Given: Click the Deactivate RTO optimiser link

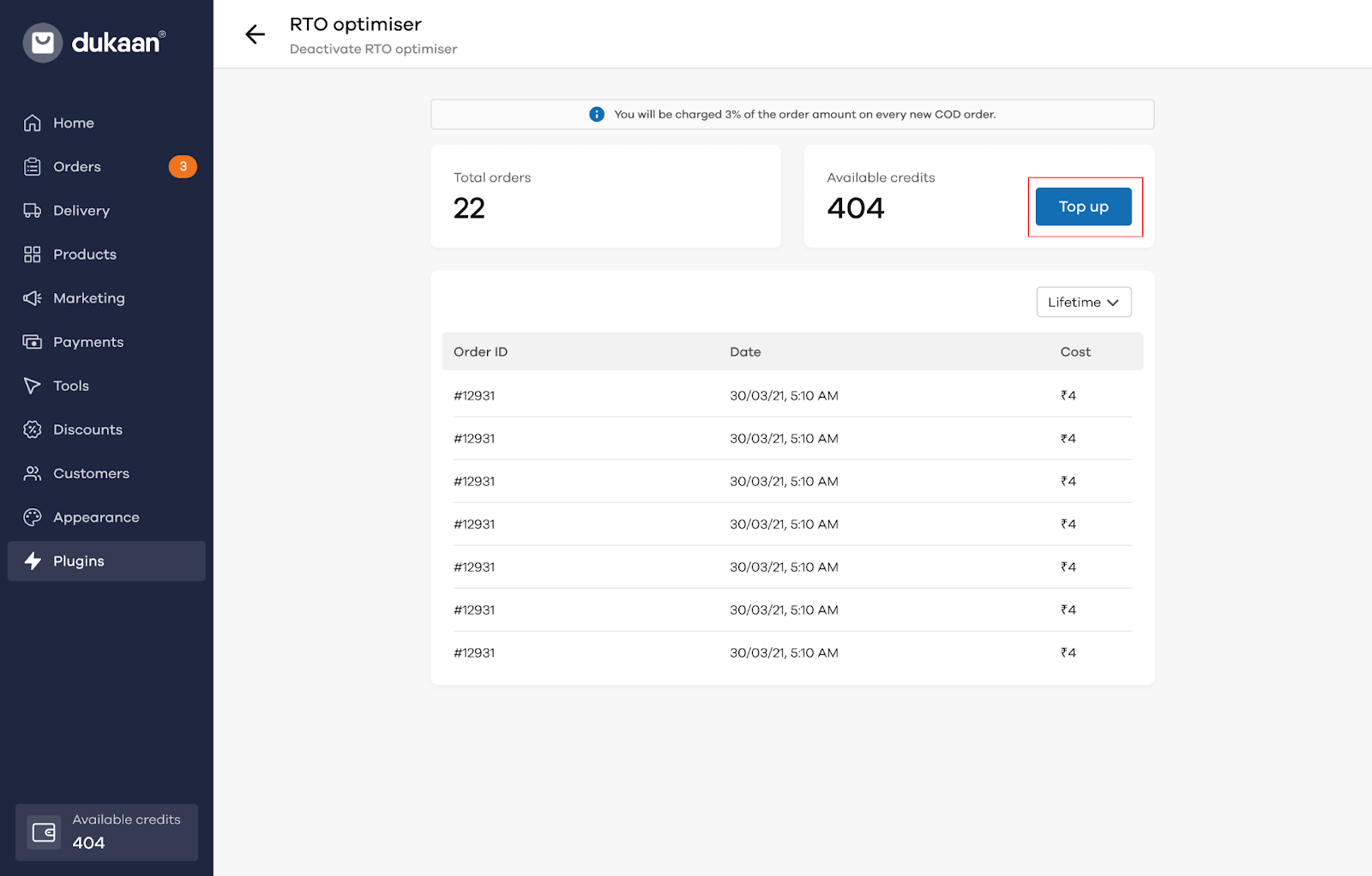Looking at the screenshot, I should (373, 49).
